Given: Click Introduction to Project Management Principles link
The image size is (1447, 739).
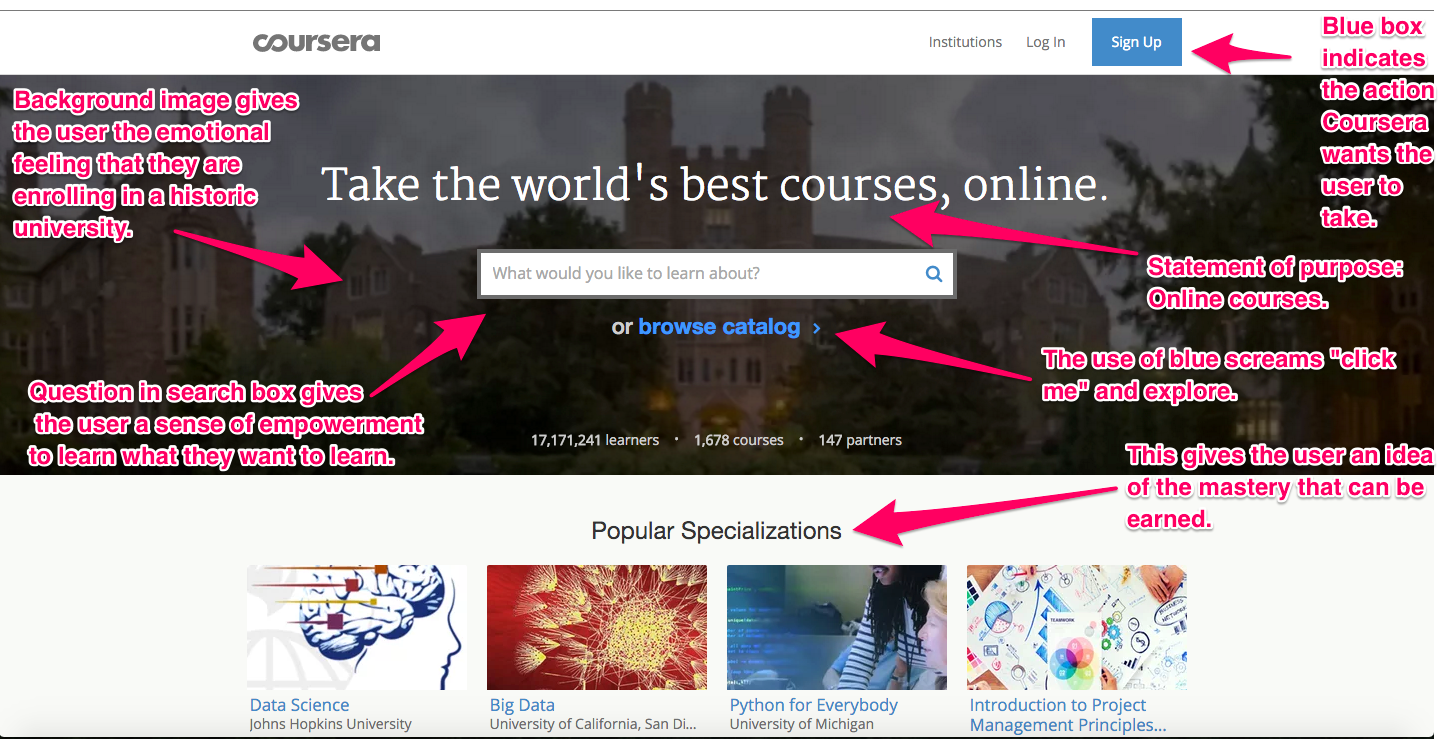Looking at the screenshot, I should (x=1068, y=715).
